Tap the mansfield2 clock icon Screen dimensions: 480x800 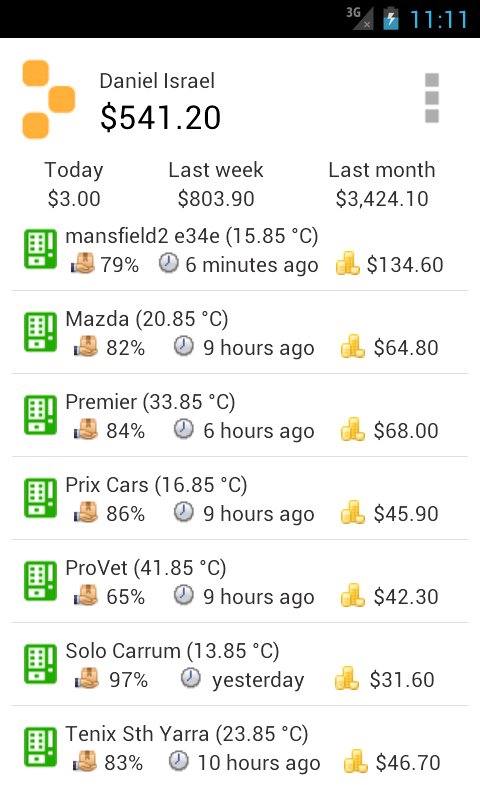168,263
